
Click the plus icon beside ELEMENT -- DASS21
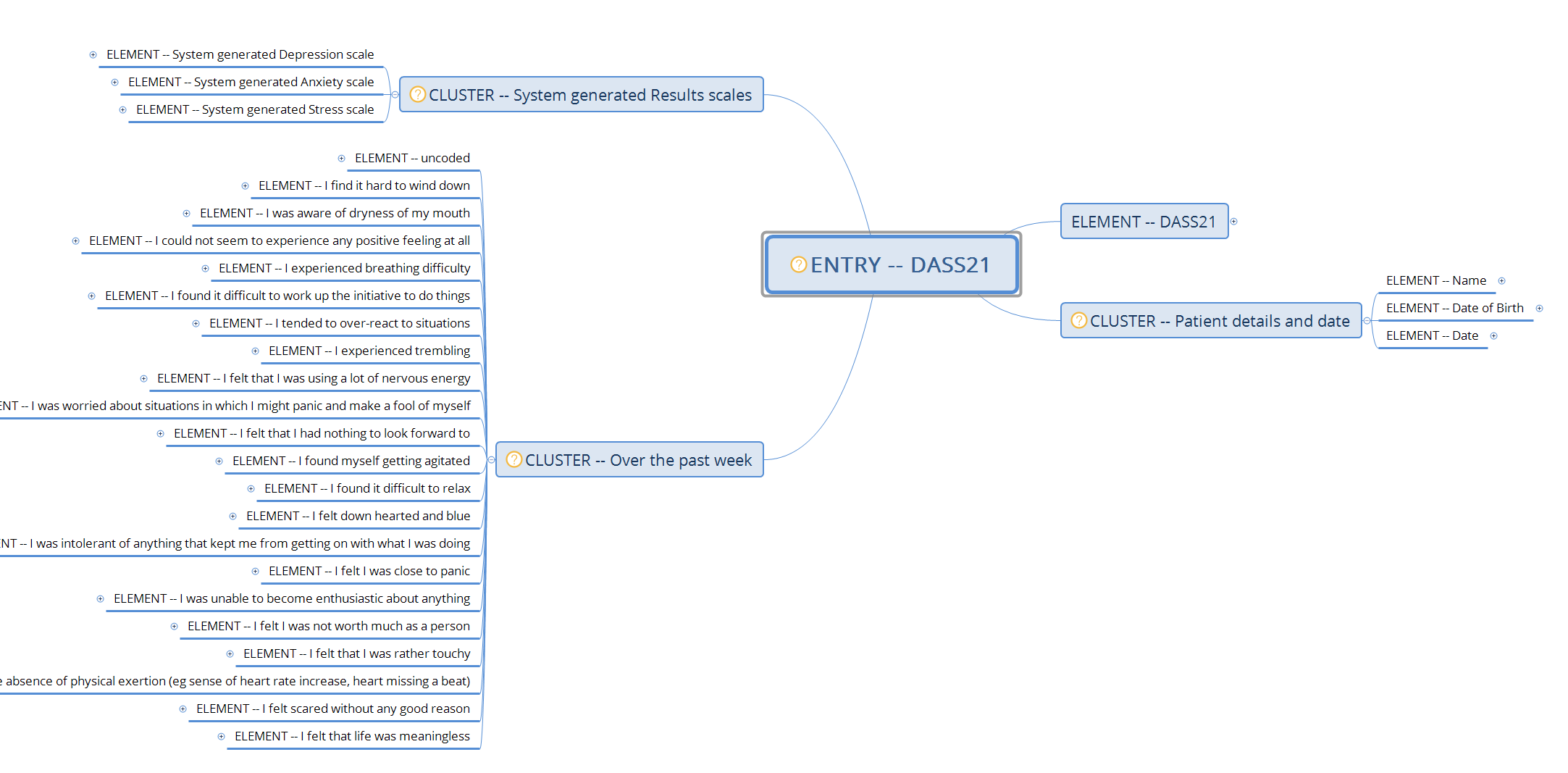(1233, 222)
